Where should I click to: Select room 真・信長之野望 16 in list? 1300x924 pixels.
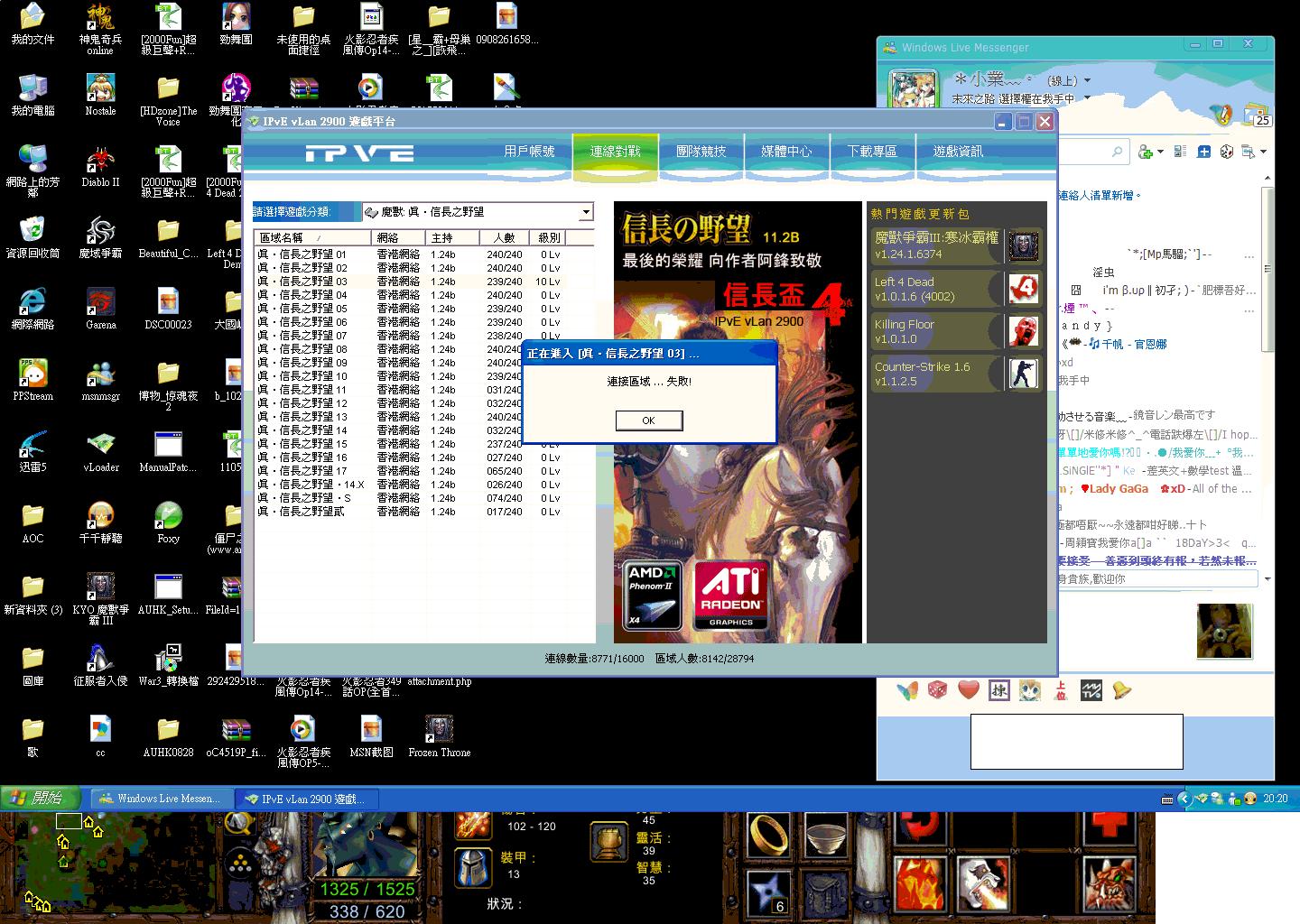click(x=303, y=457)
